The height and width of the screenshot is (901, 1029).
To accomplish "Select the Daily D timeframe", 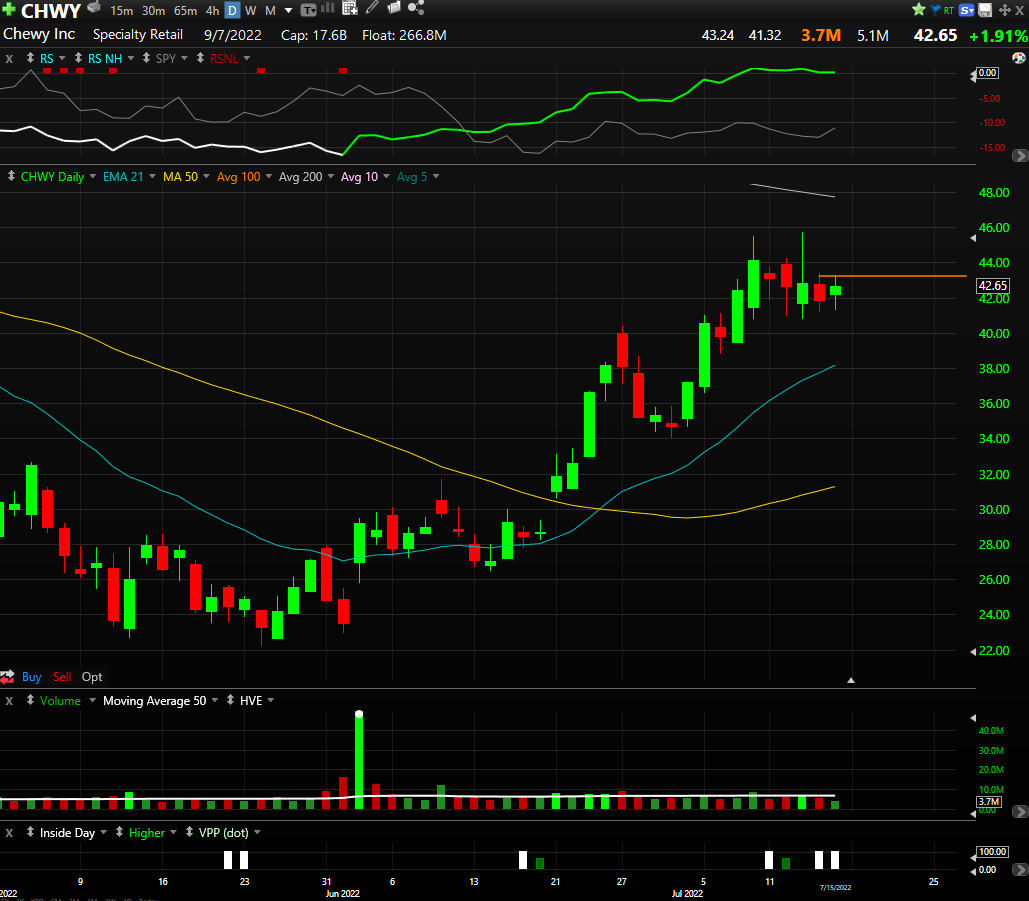I will (232, 10).
